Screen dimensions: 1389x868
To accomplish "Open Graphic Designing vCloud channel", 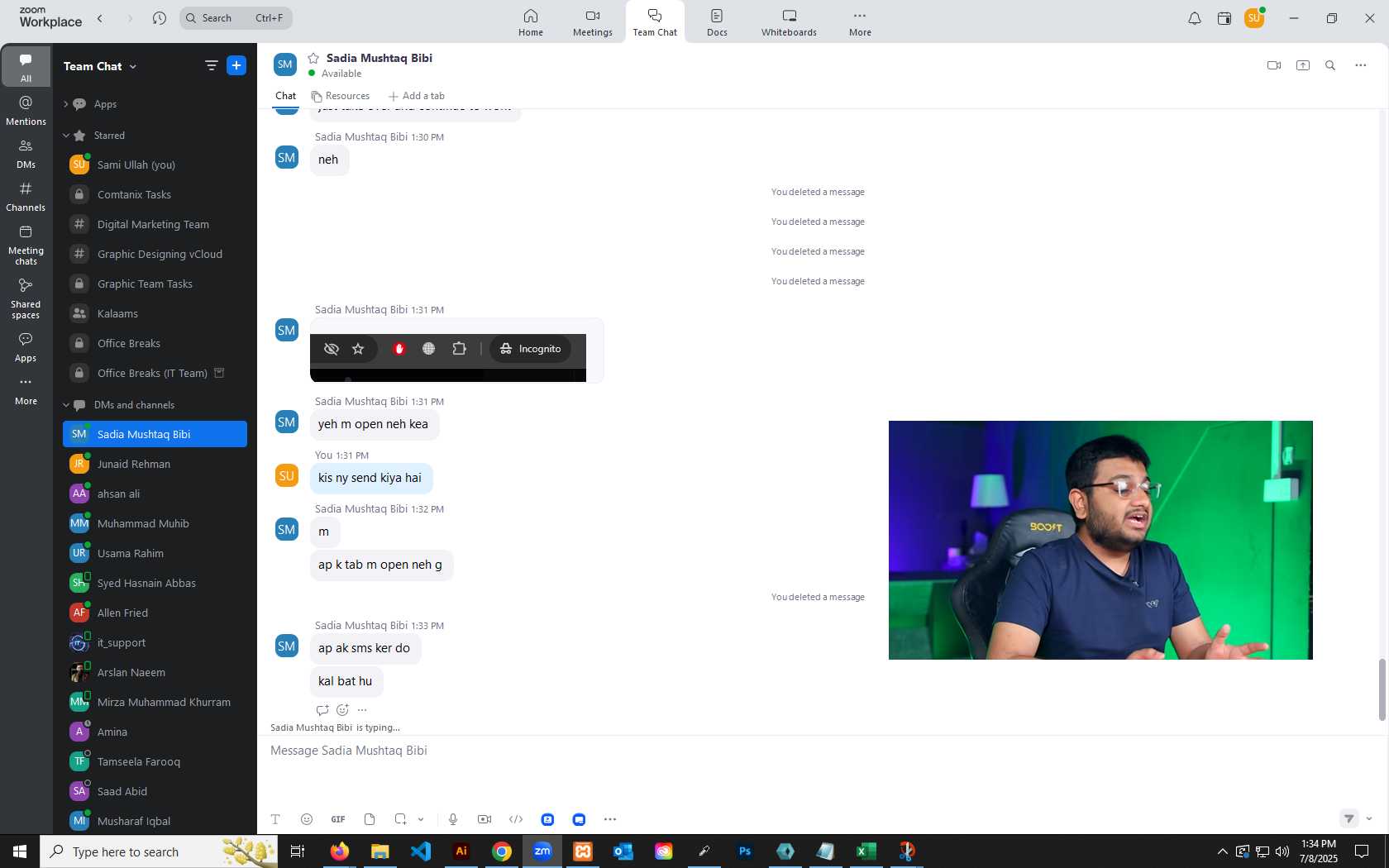I will click(155, 254).
